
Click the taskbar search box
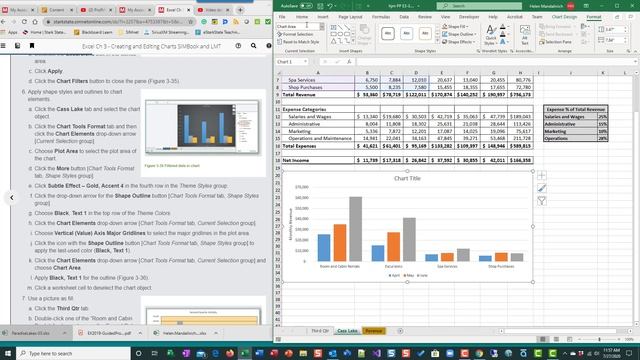(x=73, y=353)
